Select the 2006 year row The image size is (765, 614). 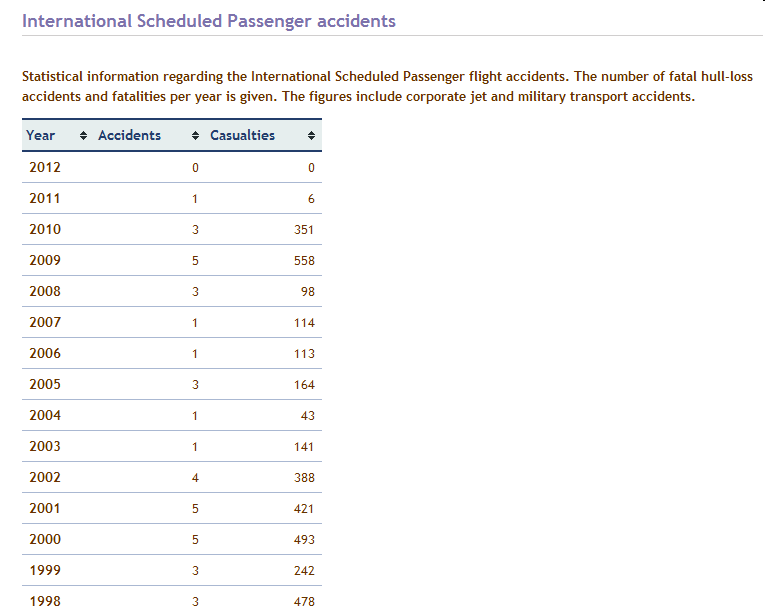[172, 353]
